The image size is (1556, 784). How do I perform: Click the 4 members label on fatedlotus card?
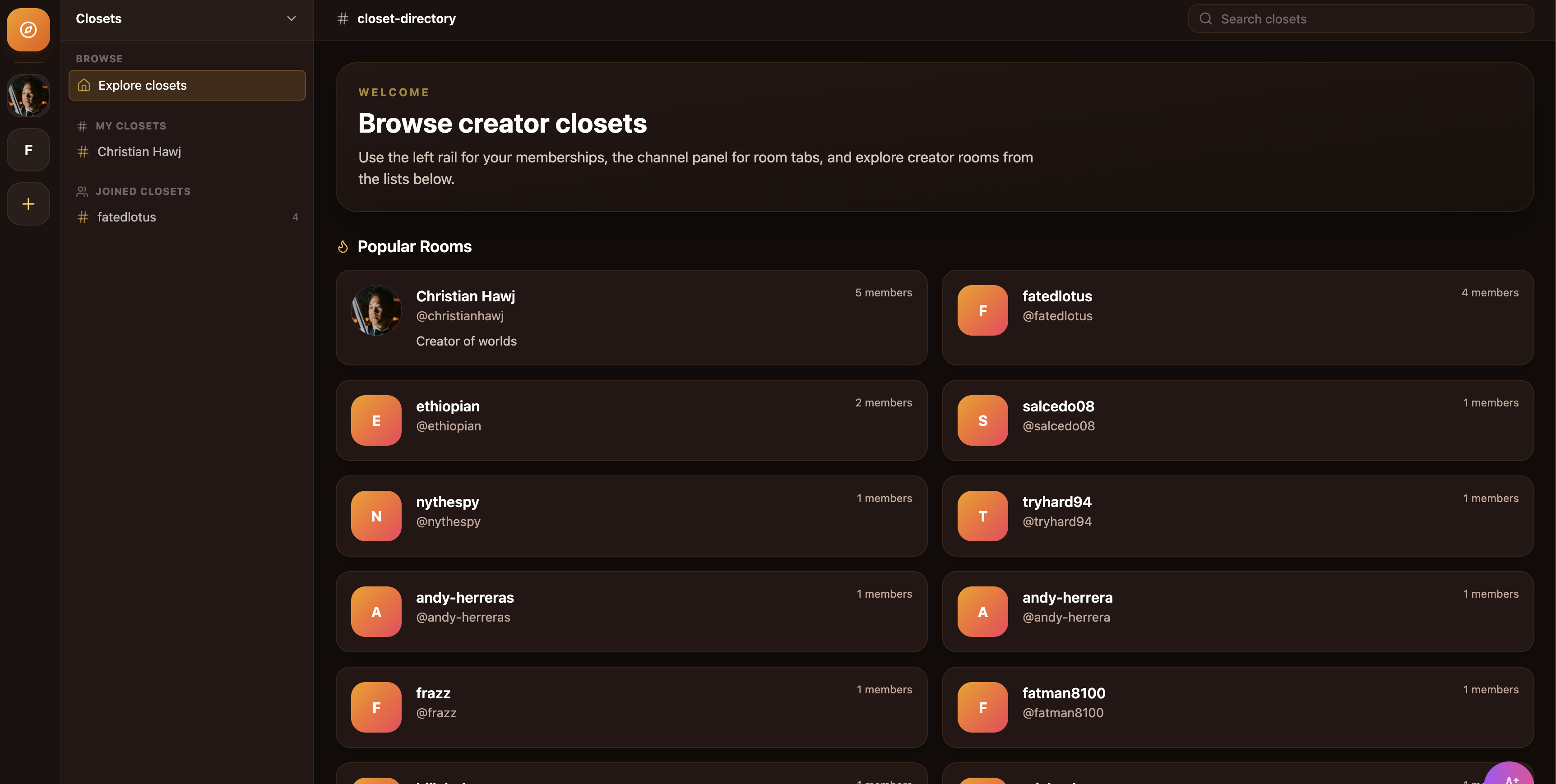pyautogui.click(x=1490, y=292)
